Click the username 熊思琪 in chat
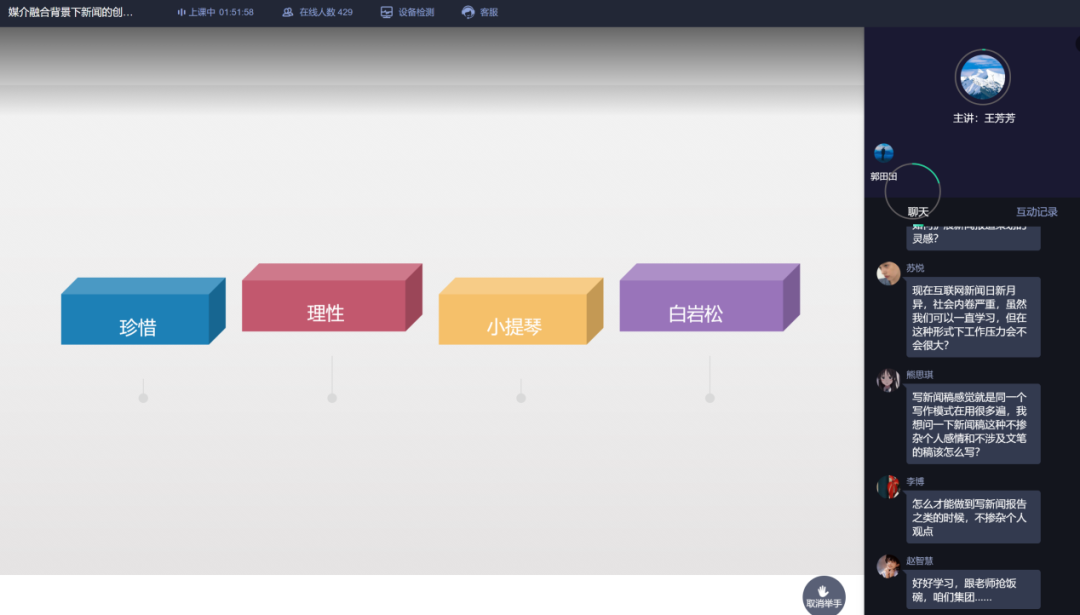The width and height of the screenshot is (1080, 615). 920,375
